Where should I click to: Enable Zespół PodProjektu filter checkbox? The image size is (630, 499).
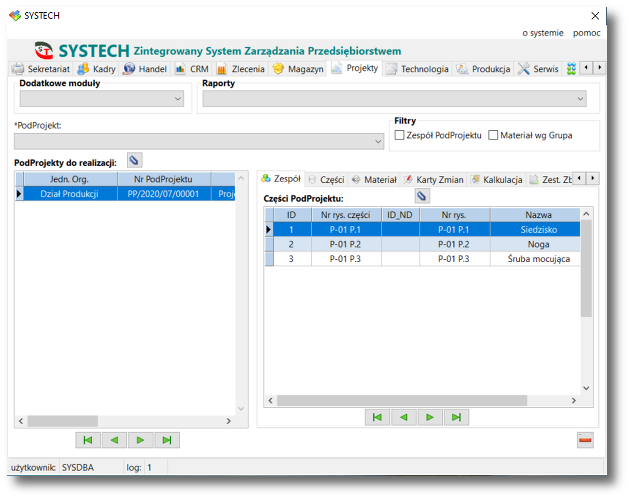coord(399,135)
